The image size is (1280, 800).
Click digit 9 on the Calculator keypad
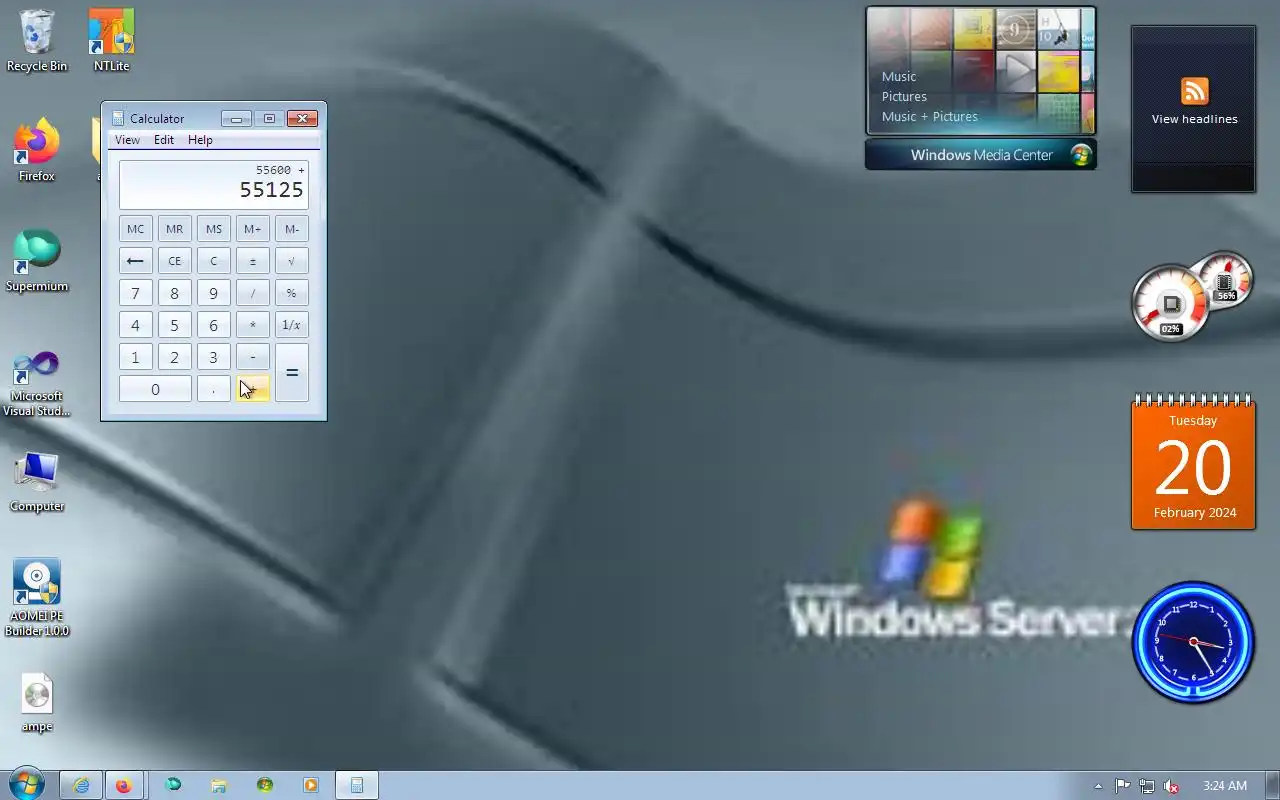(213, 293)
